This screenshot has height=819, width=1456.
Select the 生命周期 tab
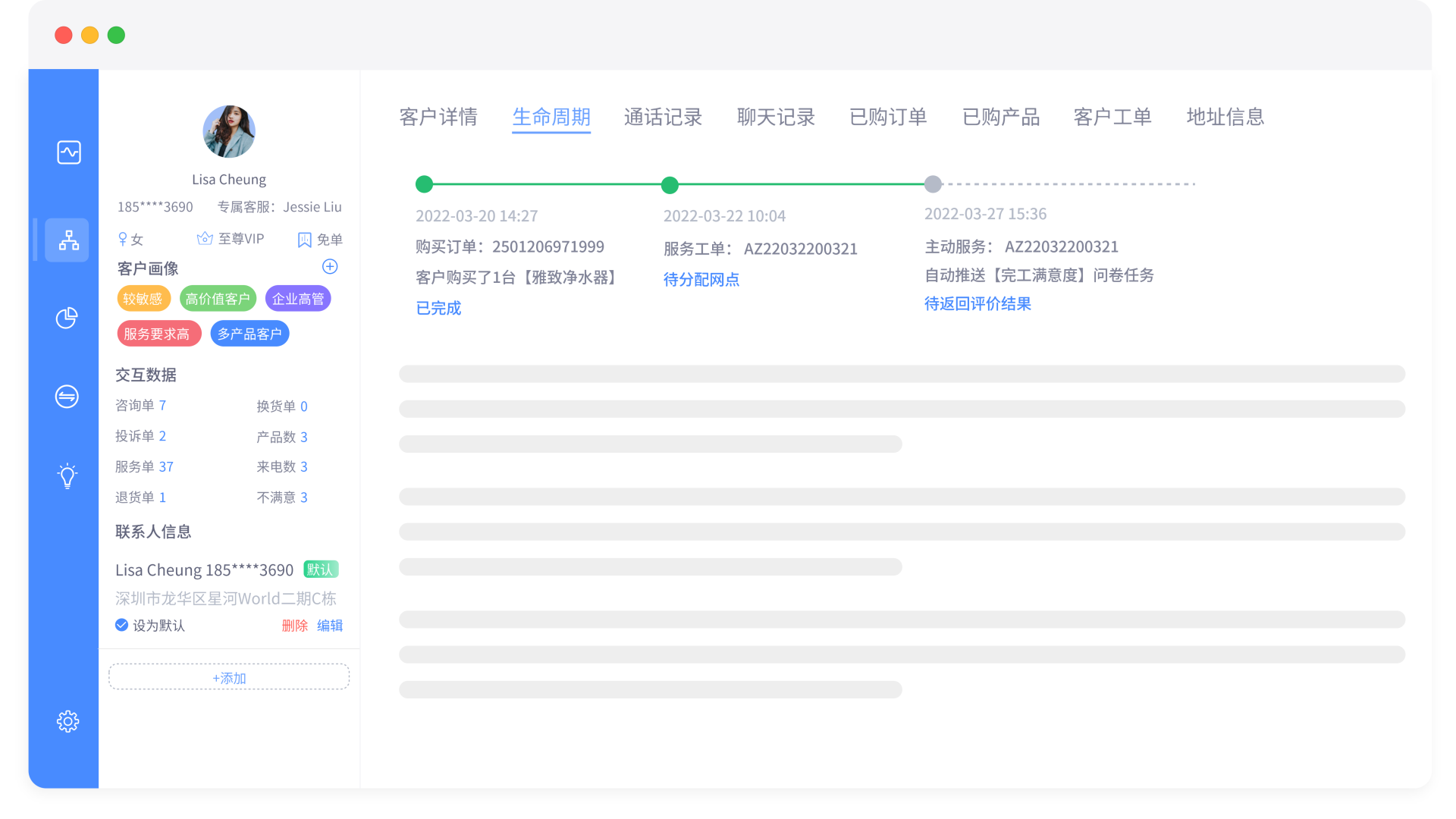tap(551, 117)
